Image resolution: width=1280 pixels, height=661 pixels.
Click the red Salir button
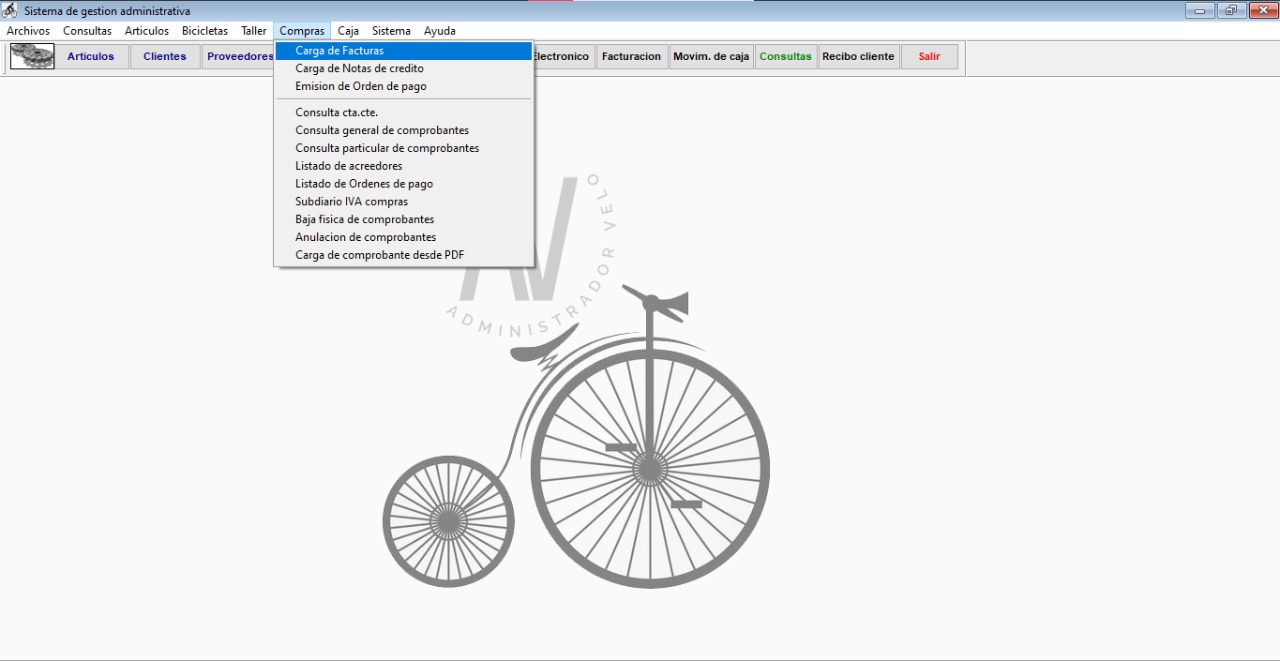(x=930, y=57)
